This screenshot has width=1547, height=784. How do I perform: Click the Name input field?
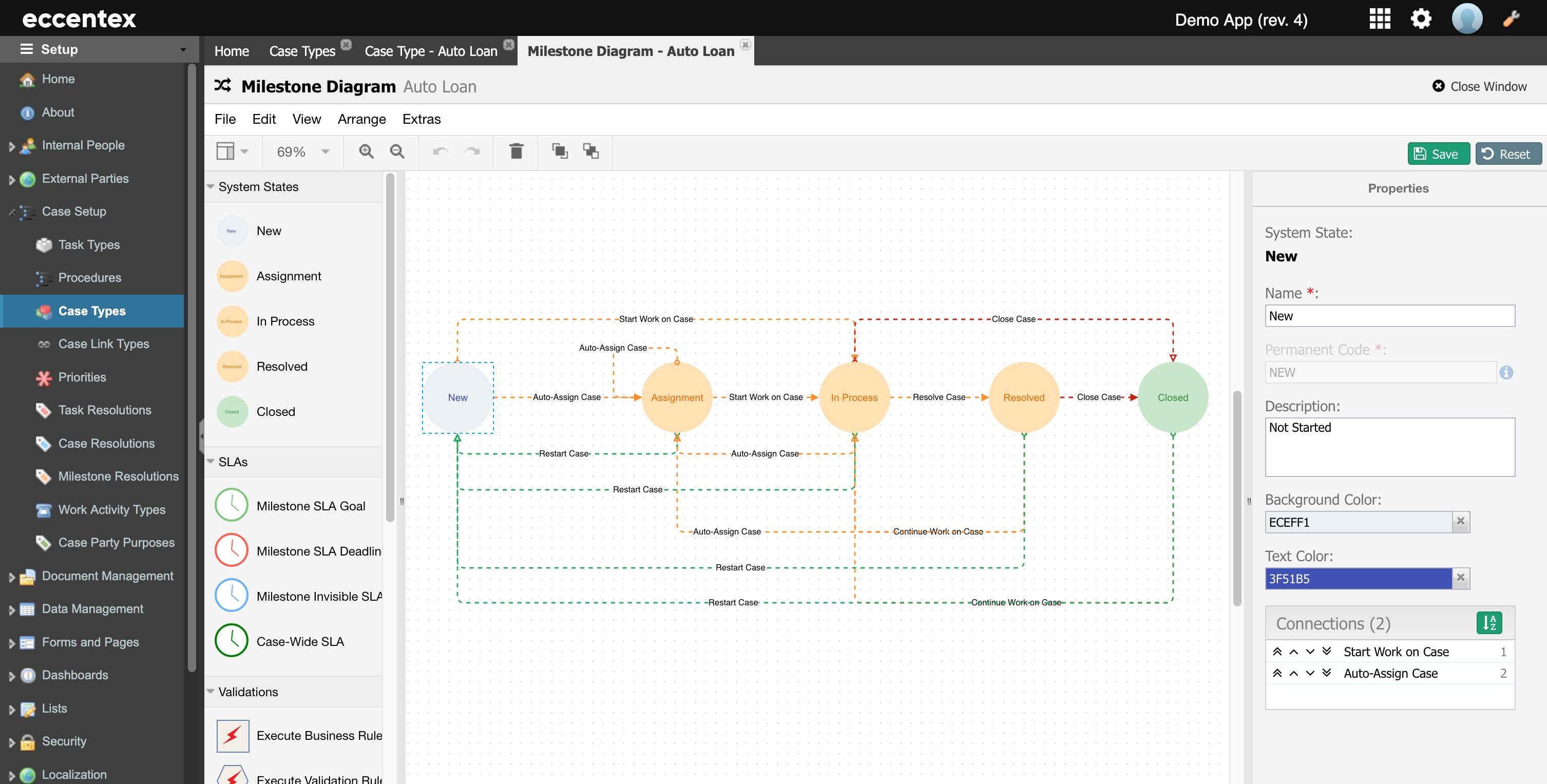[1390, 316]
